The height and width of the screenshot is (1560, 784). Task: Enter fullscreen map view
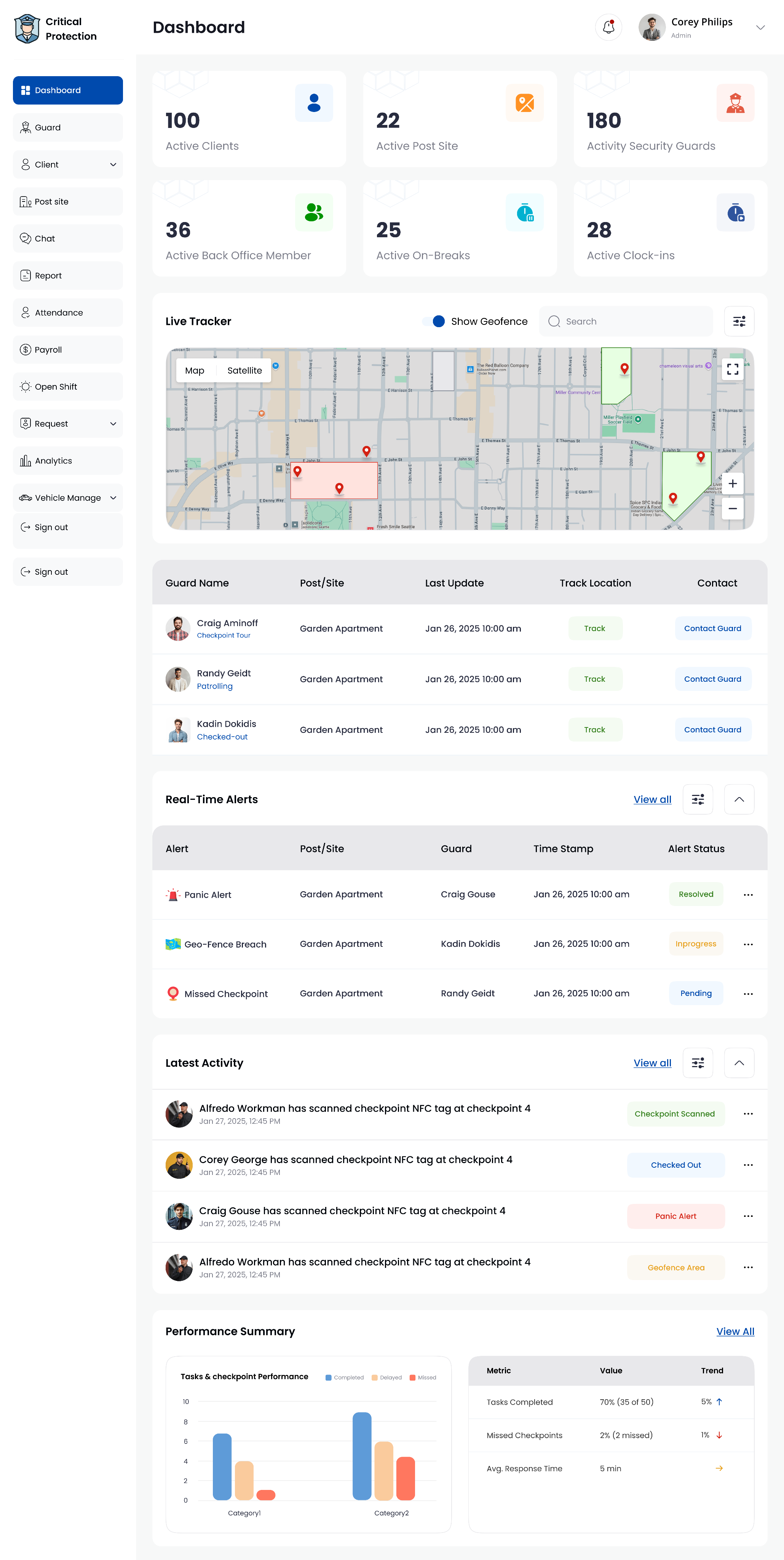732,369
